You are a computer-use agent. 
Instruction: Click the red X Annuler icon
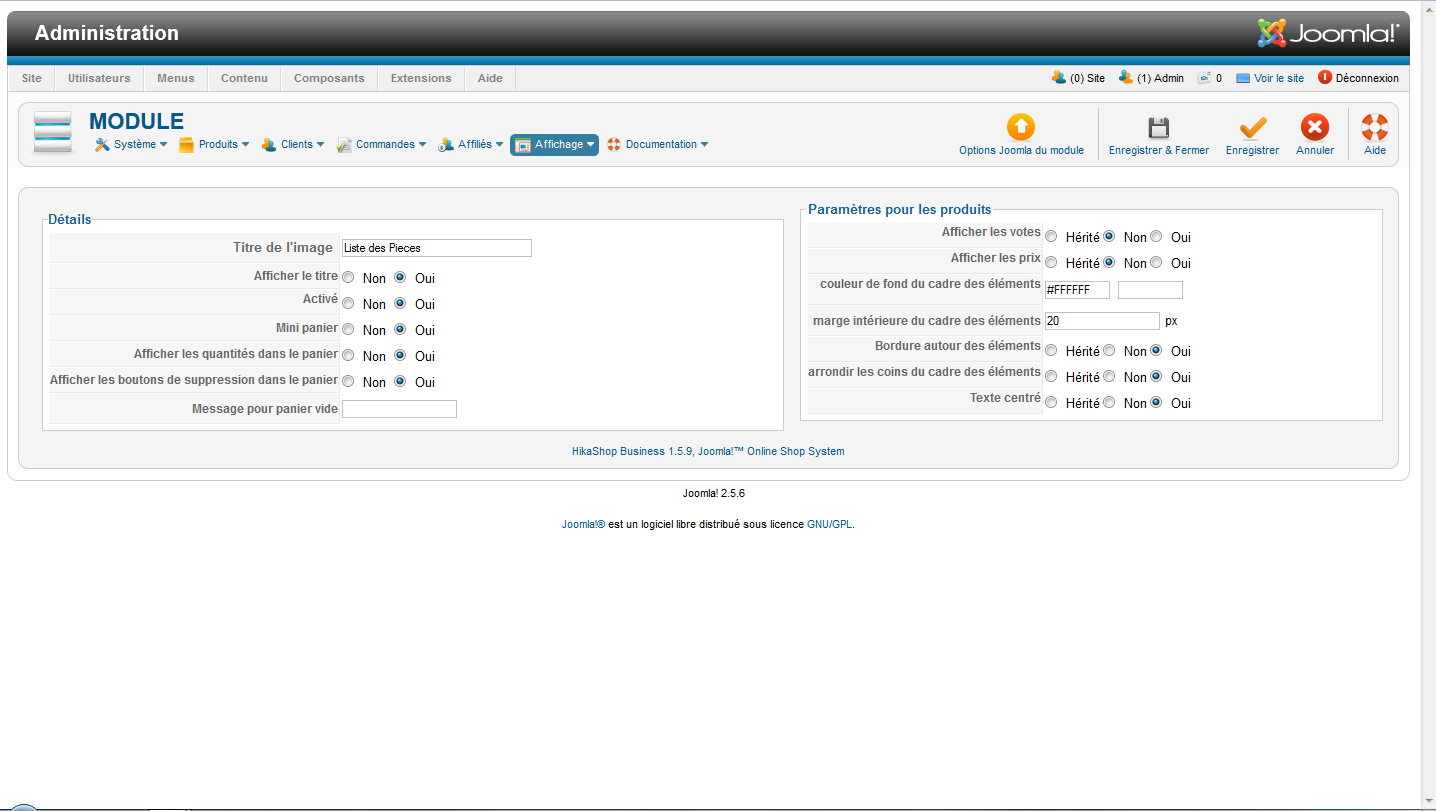[x=1315, y=127]
